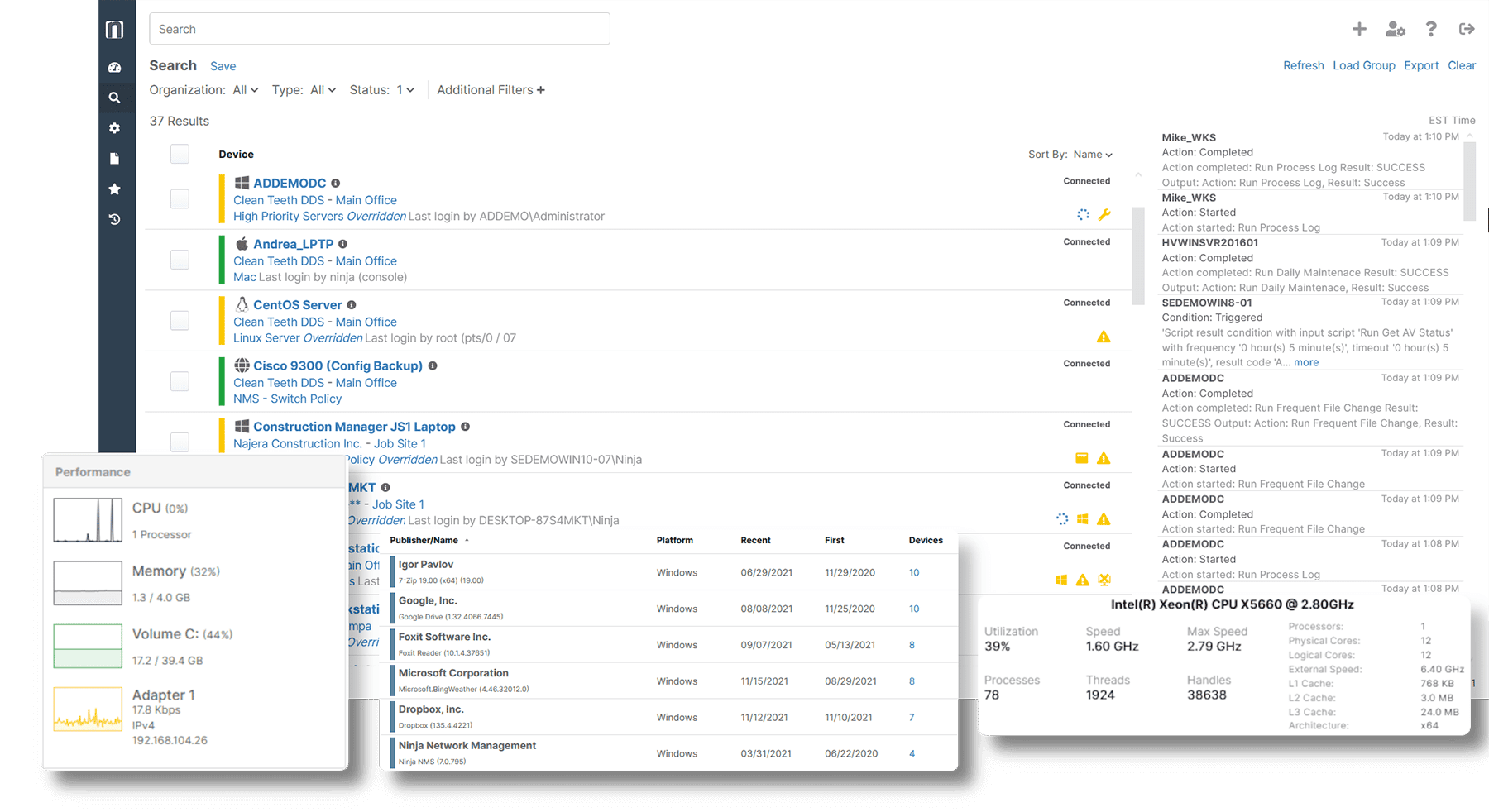Click the Refresh link
The height and width of the screenshot is (812, 1489).
coord(1303,65)
